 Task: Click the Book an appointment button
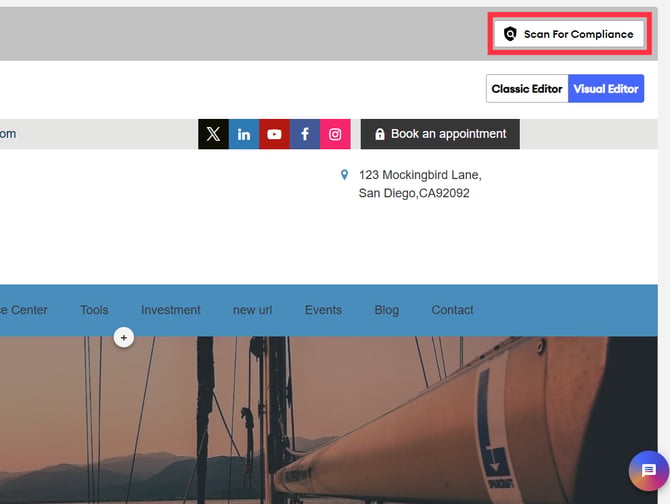440,134
